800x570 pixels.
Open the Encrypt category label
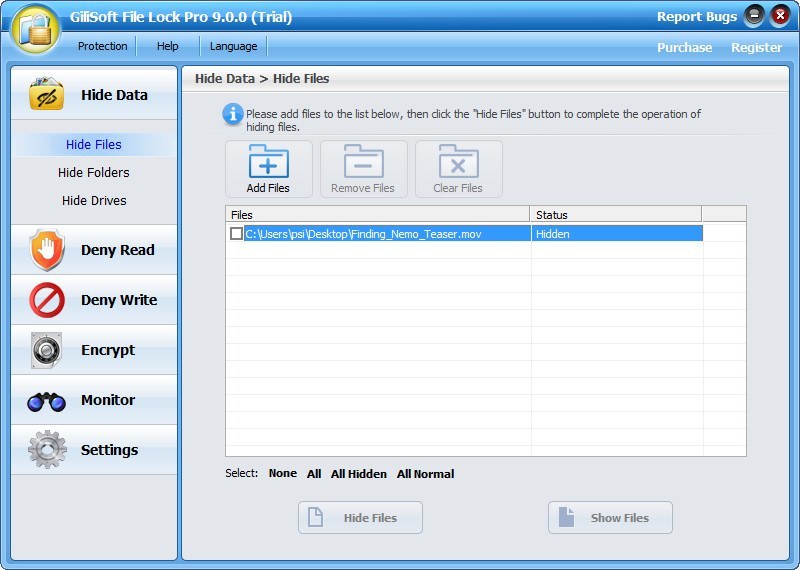108,350
